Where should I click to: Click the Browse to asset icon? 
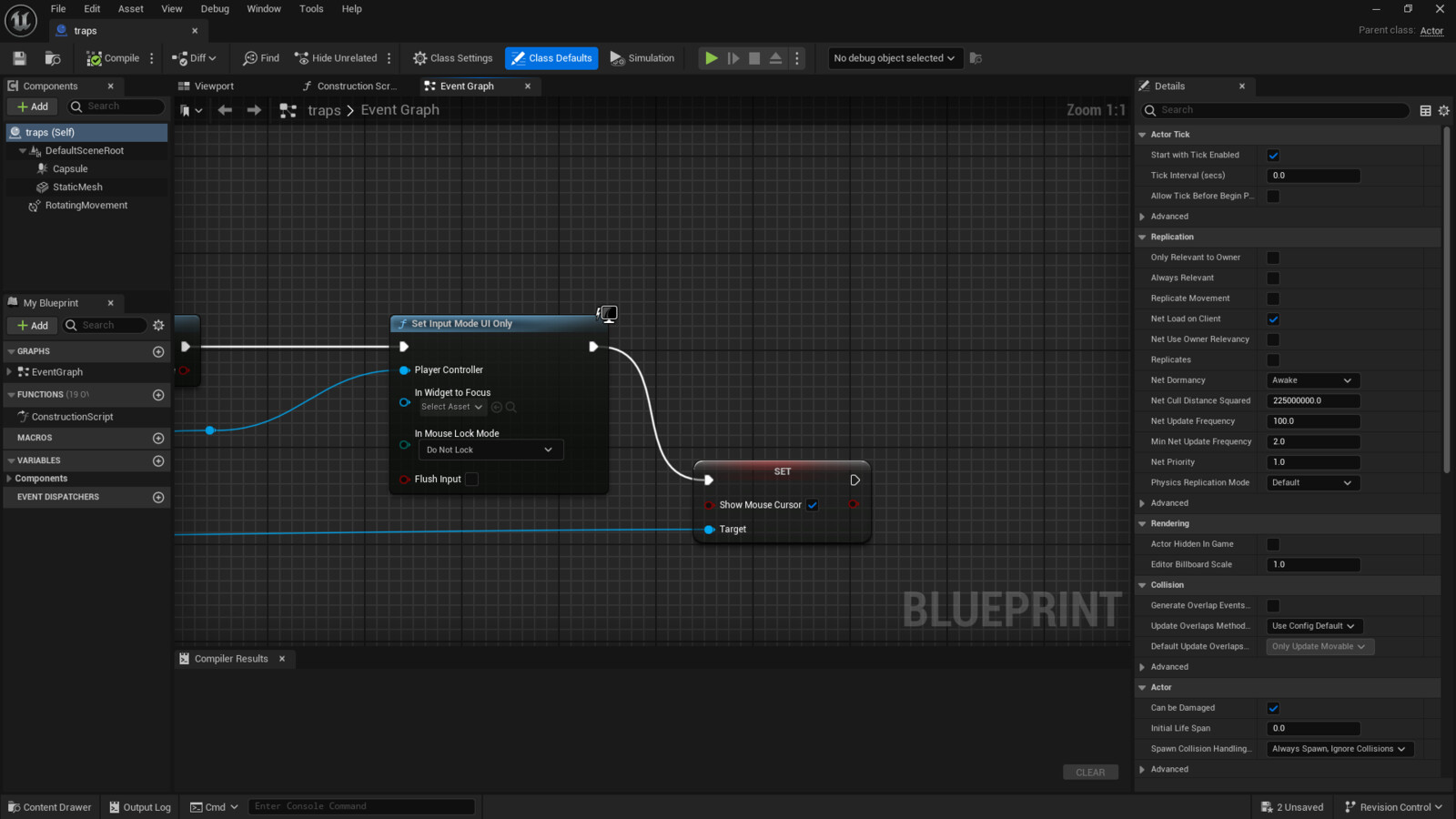53,58
